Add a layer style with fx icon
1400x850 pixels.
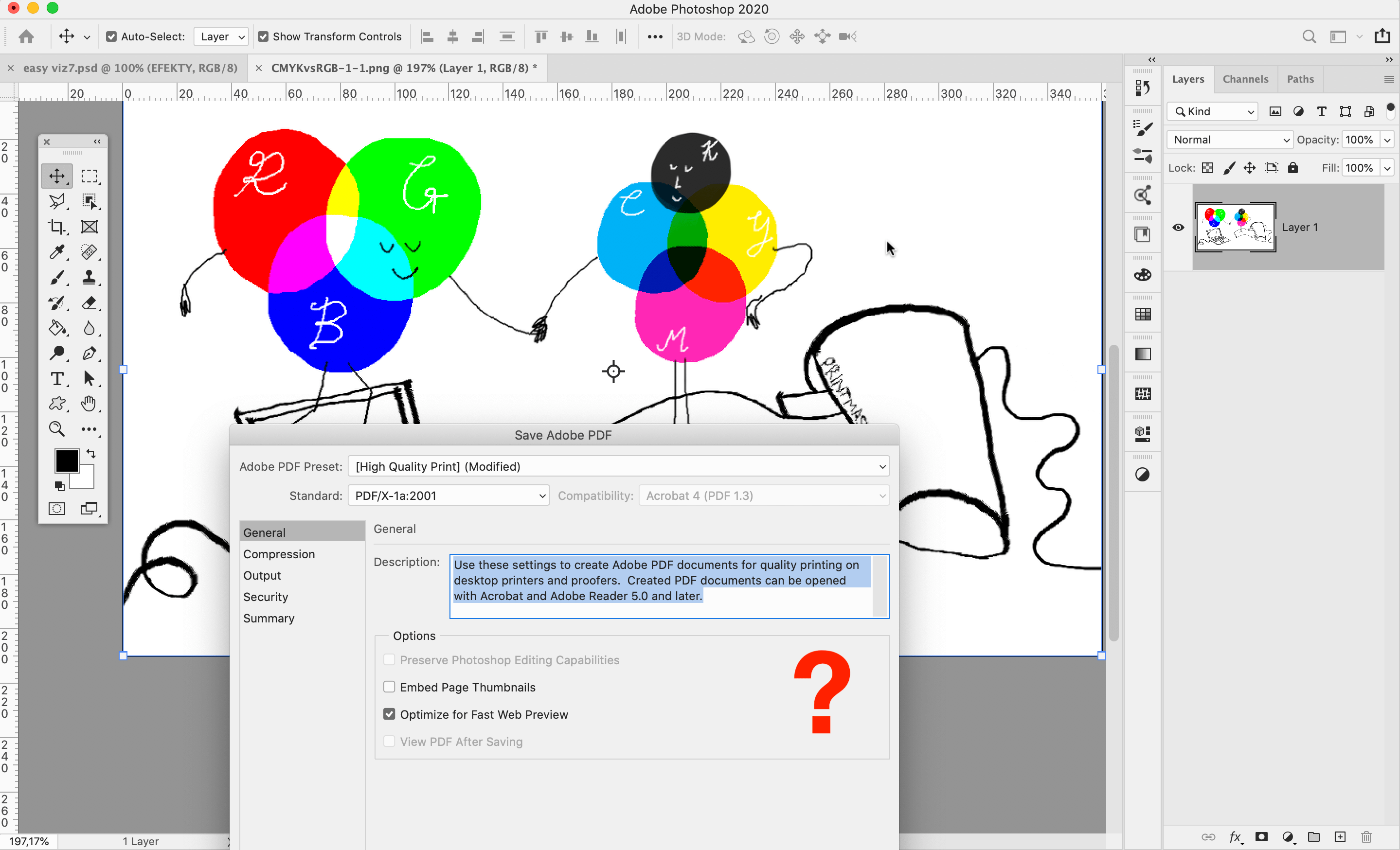(x=1235, y=836)
